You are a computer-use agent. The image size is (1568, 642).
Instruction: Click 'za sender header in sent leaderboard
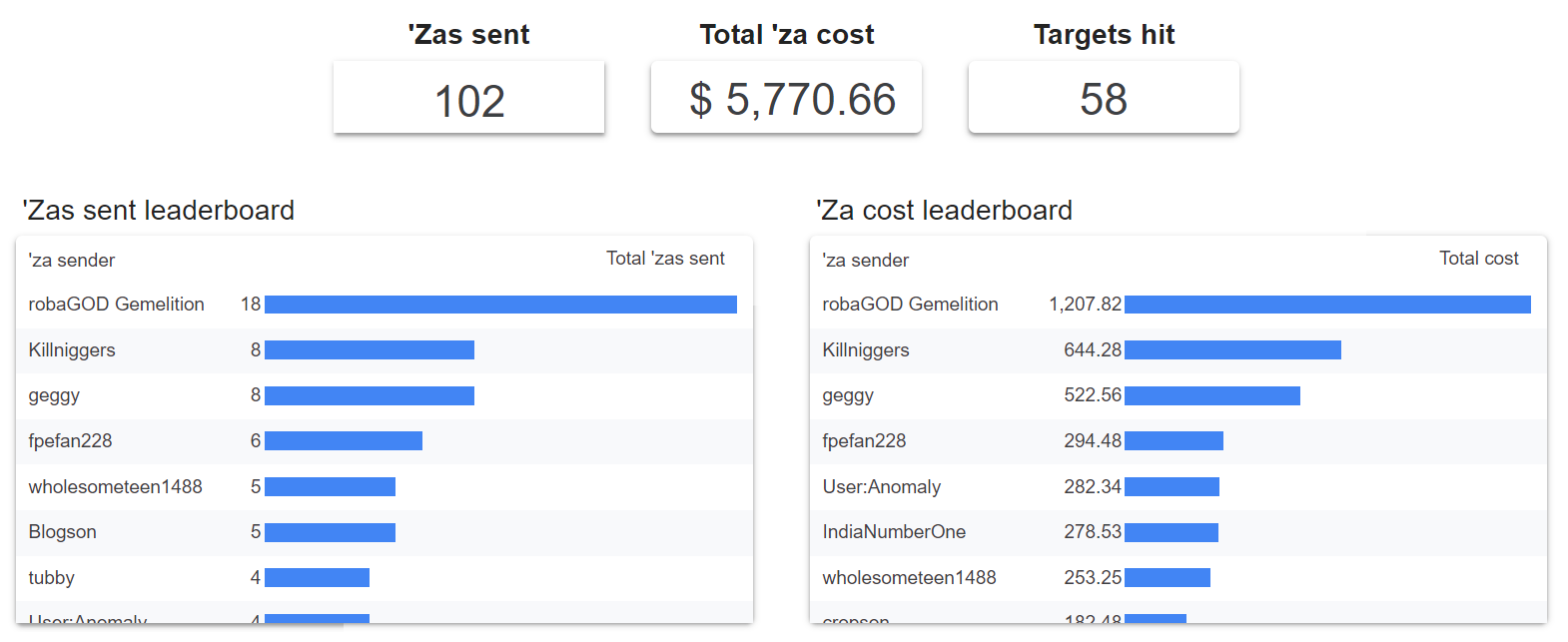point(72,261)
